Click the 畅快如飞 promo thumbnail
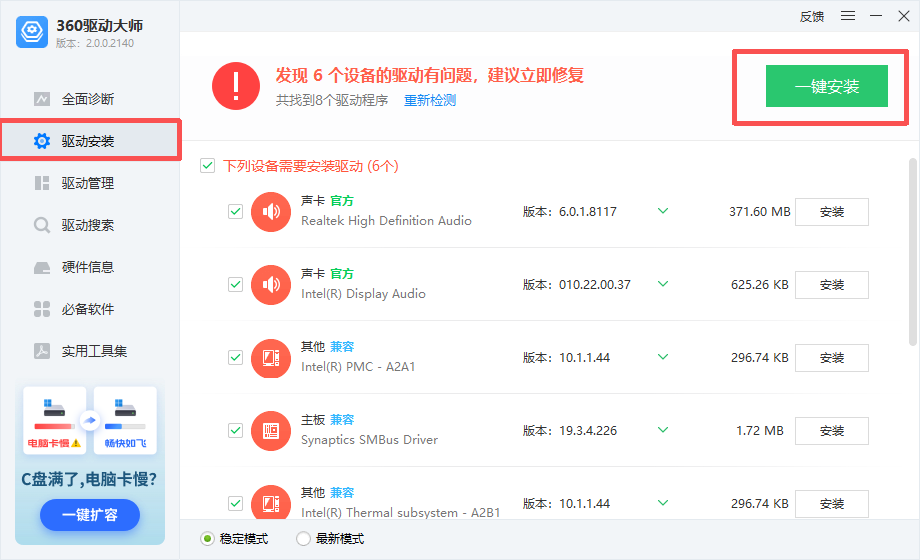920x560 pixels. click(125, 420)
